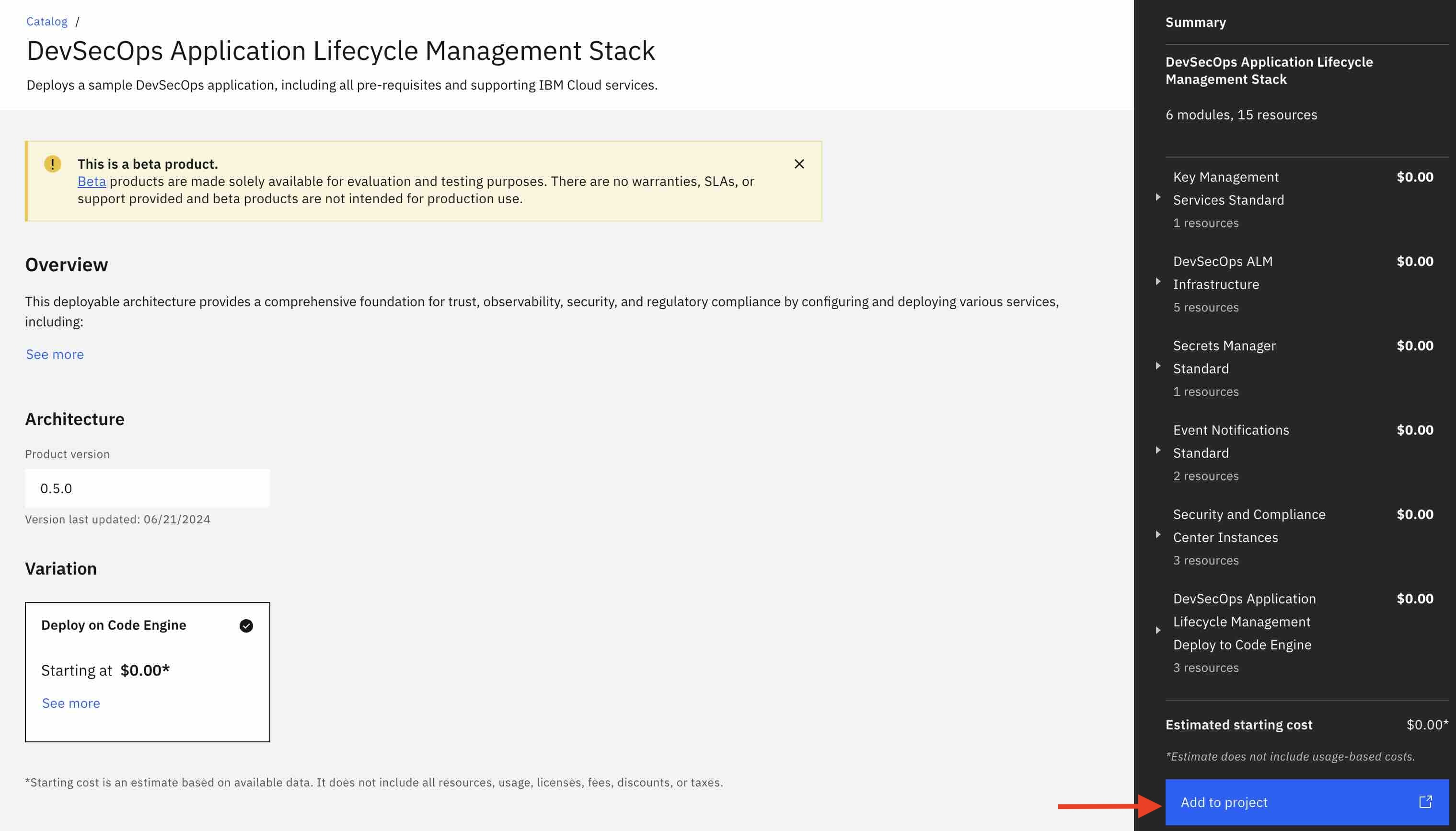
Task: Click the Event Notifications Standard $0.00 price
Action: point(1414,430)
